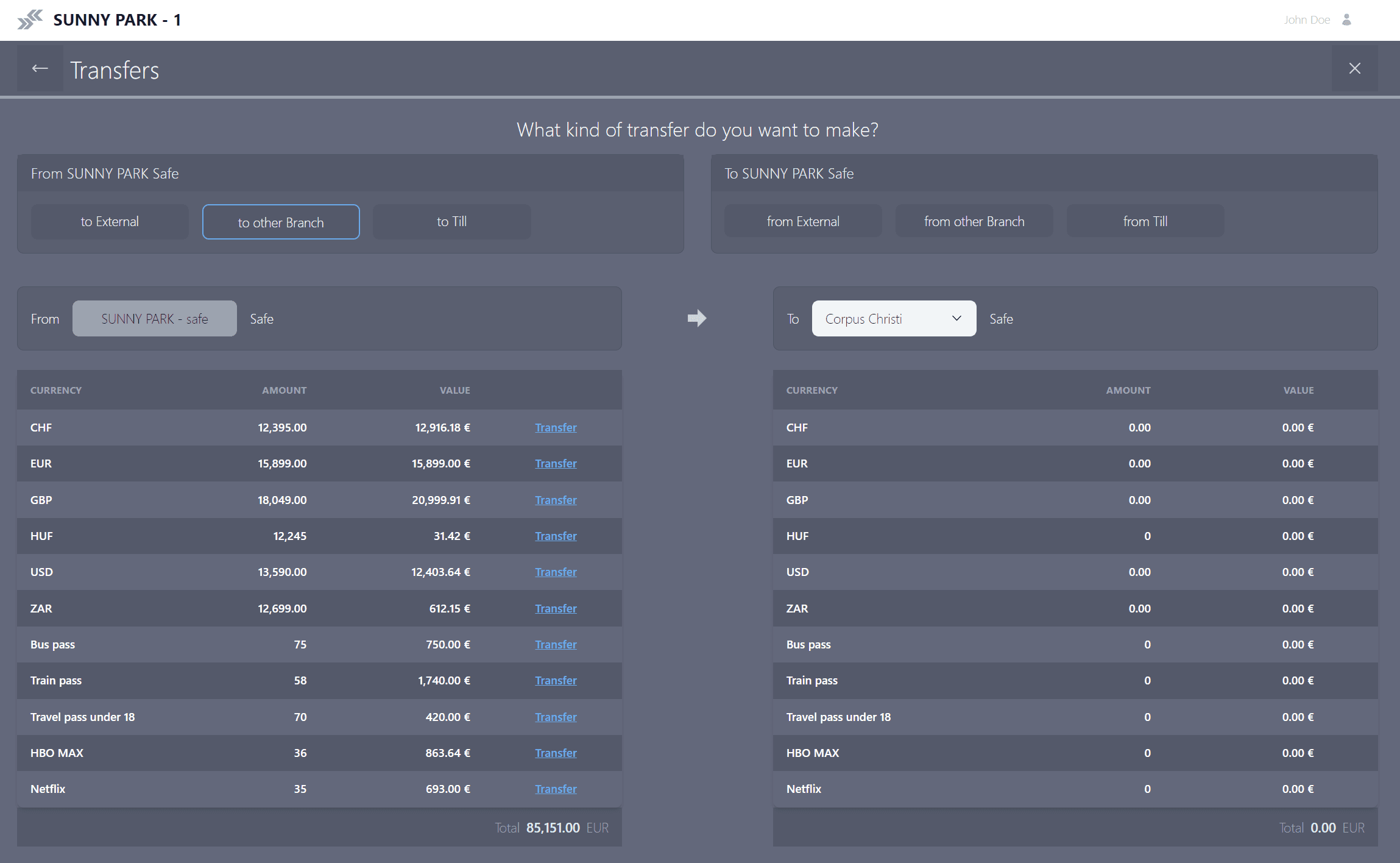
Task: Open the Corpus Christi destination dropdown
Action: coord(894,318)
